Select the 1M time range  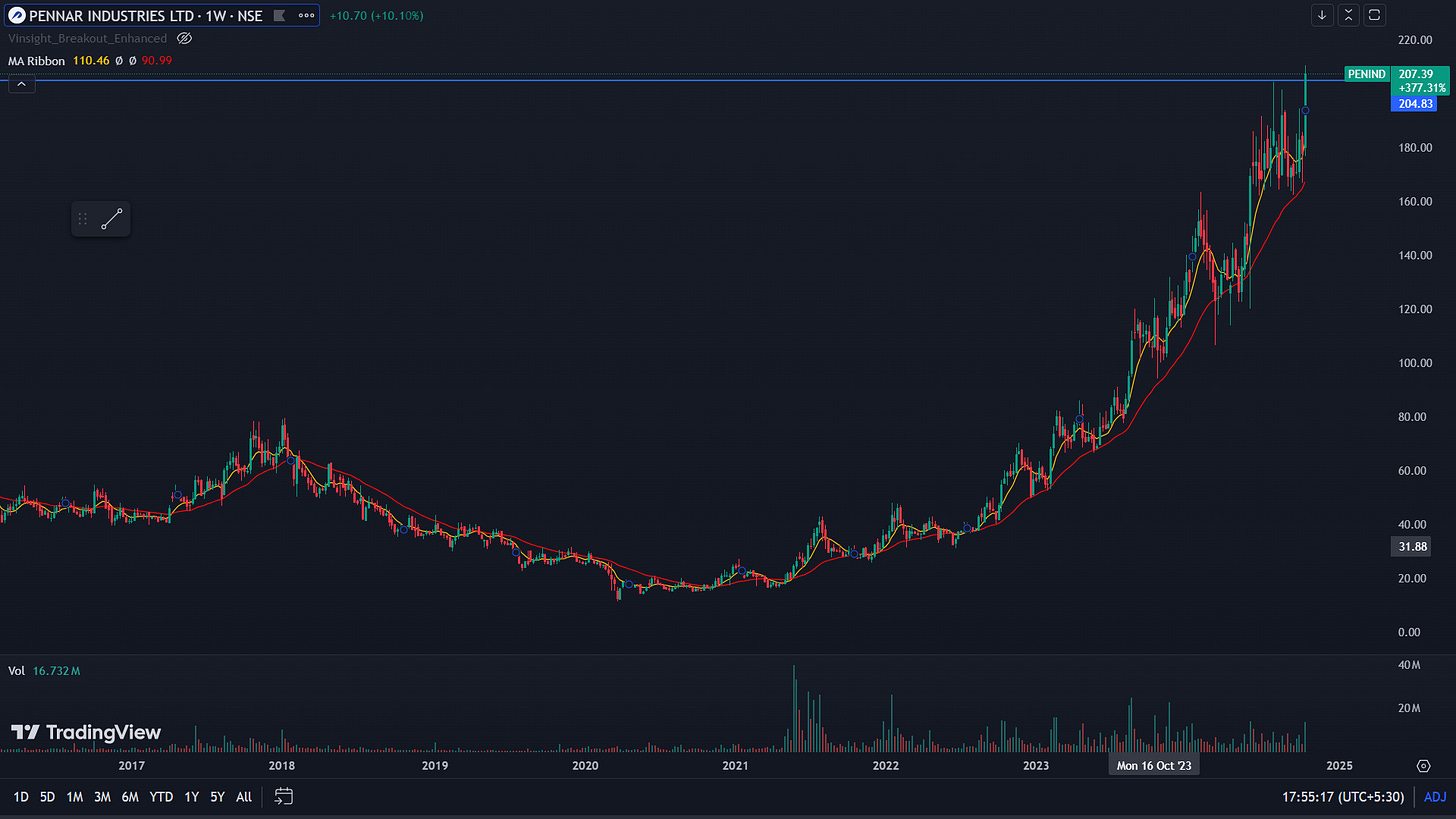click(x=75, y=797)
